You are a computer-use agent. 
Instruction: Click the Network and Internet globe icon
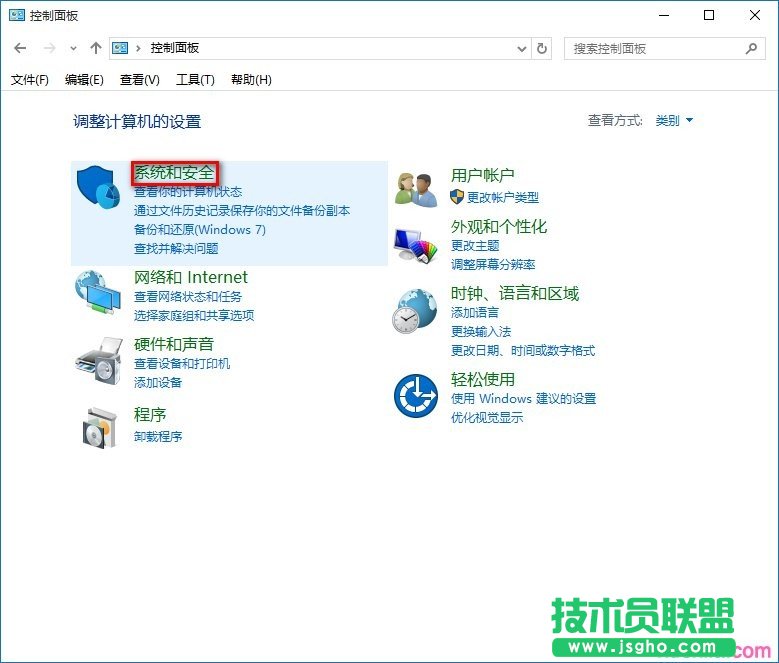(x=99, y=292)
